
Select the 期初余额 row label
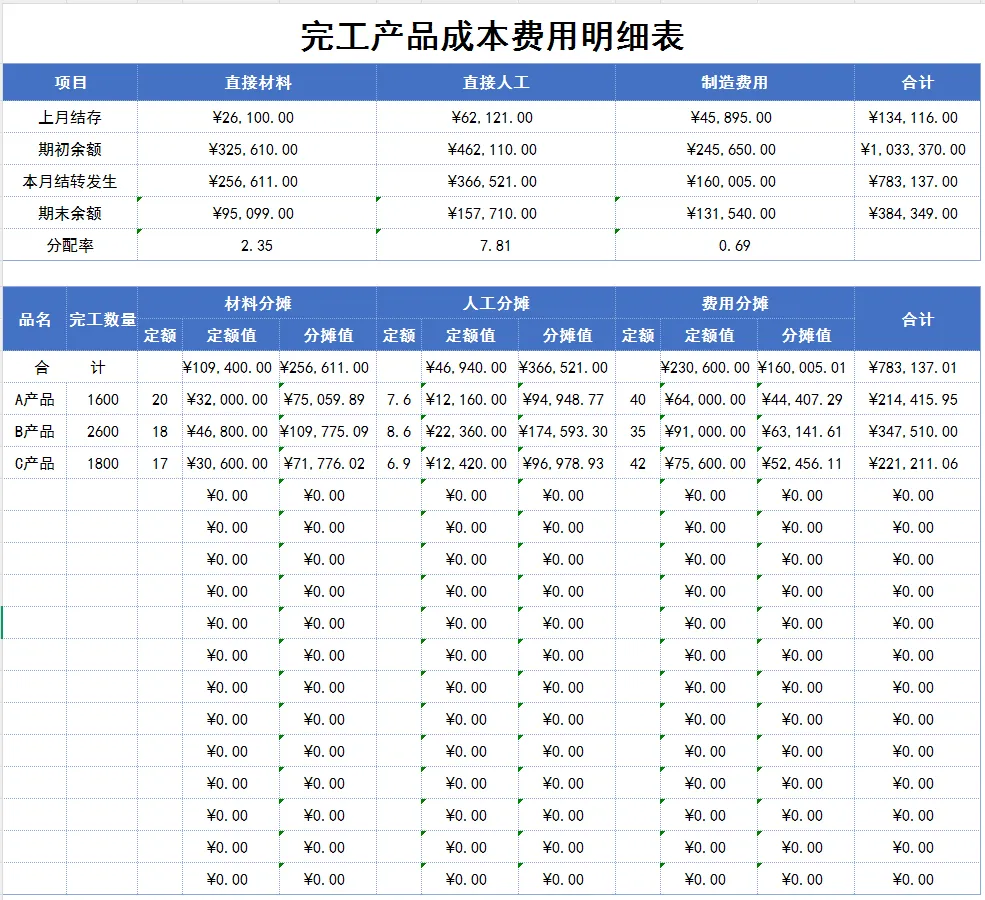coord(70,149)
